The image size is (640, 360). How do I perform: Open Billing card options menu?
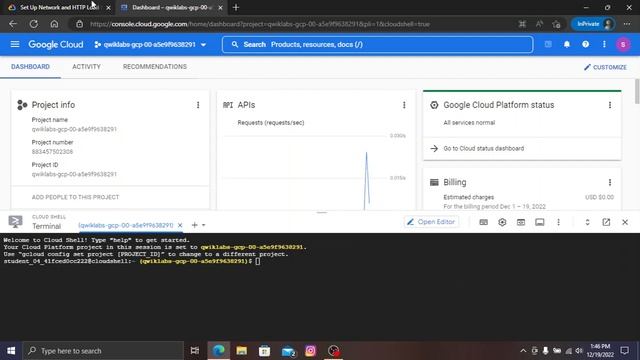610,182
